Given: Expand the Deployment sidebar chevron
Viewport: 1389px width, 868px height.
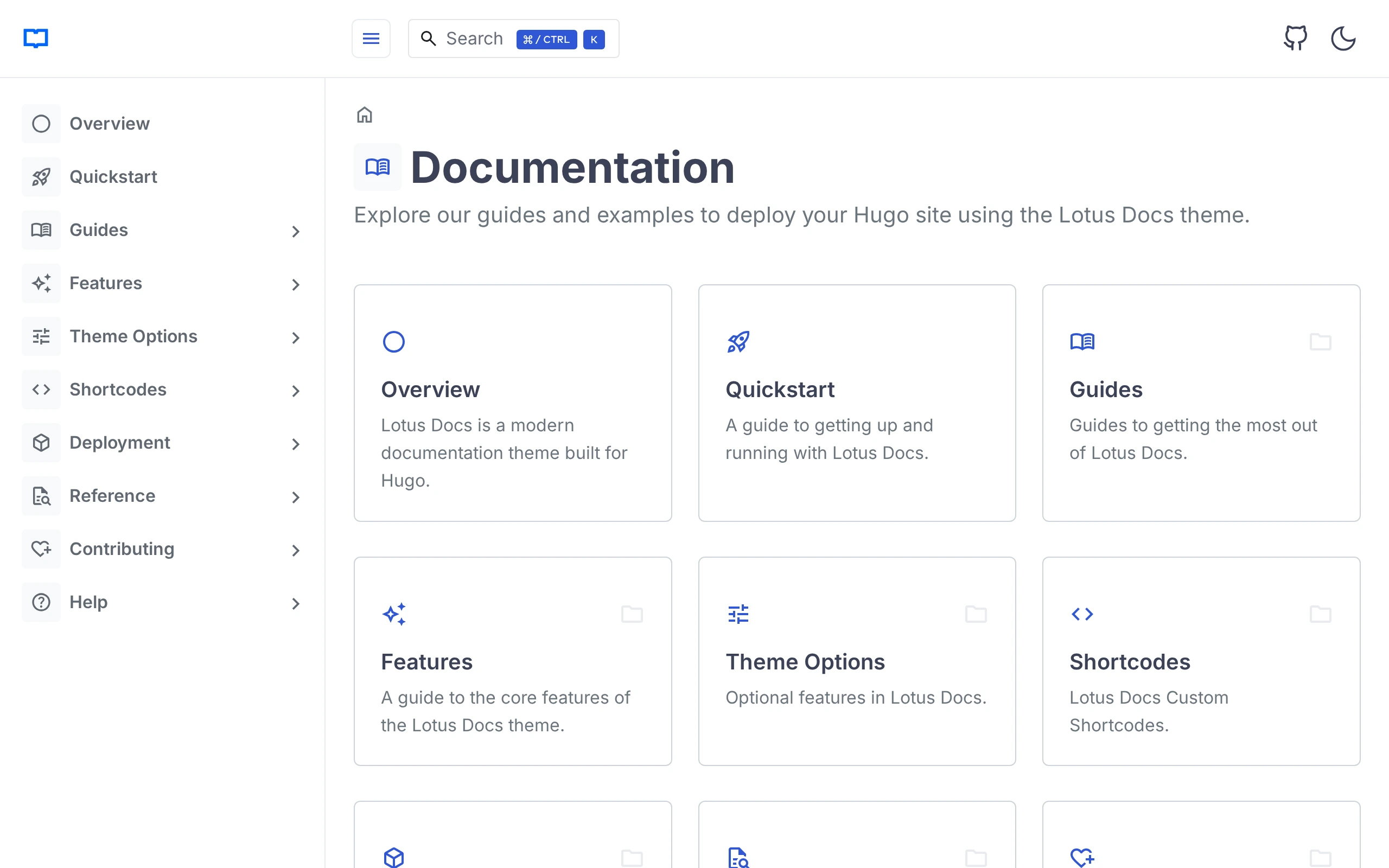Looking at the screenshot, I should coord(296,444).
